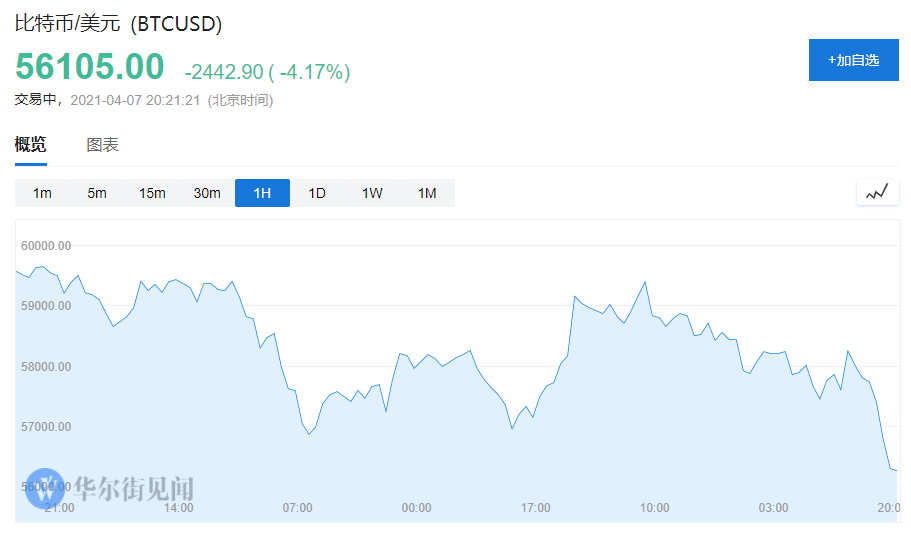The width and height of the screenshot is (911, 533).
Task: Open the 概览 overview tab
Action: pyautogui.click(x=30, y=145)
